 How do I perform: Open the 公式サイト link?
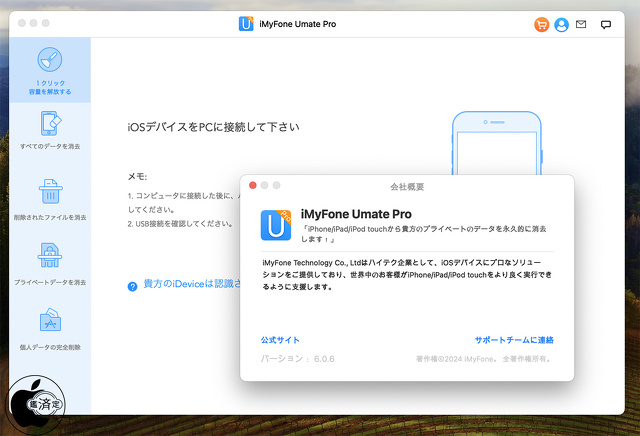pos(280,340)
